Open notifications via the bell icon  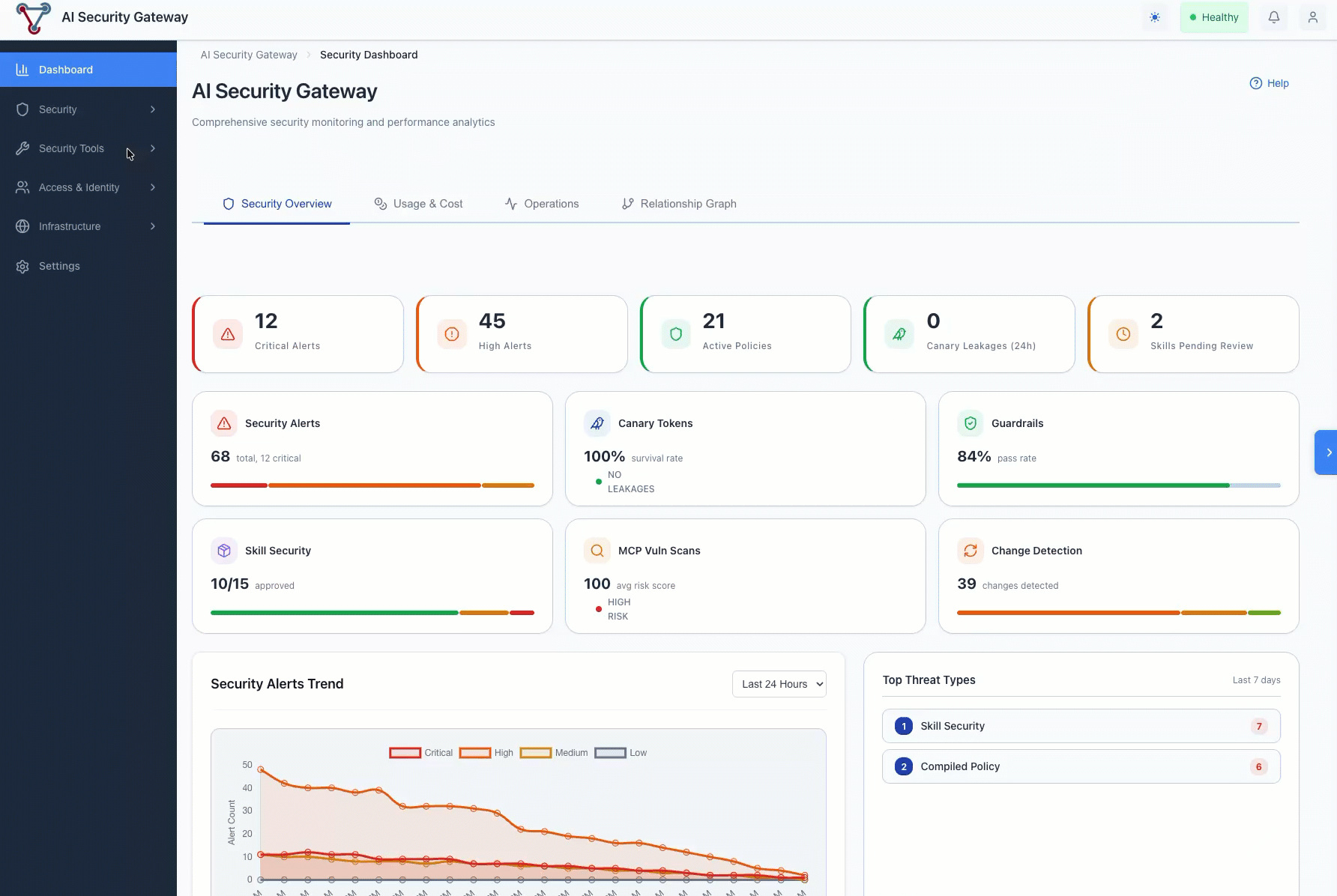pos(1274,16)
